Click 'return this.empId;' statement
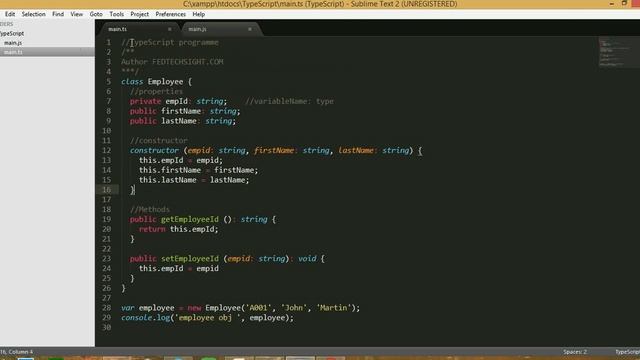640x360 pixels. [178, 229]
